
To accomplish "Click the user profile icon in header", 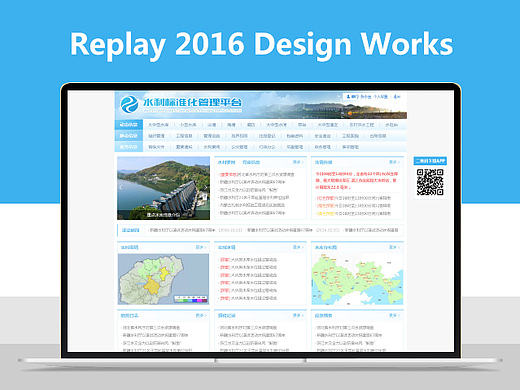I will pos(348,97).
